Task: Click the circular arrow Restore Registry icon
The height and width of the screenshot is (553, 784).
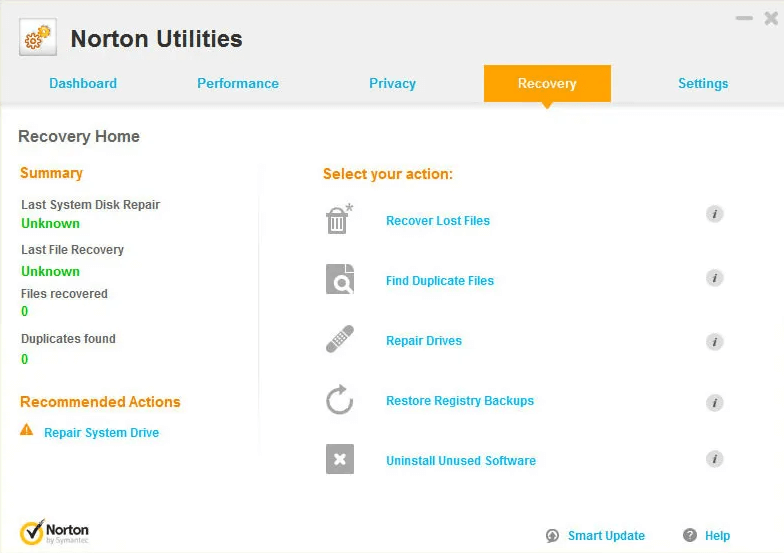Action: (x=340, y=401)
